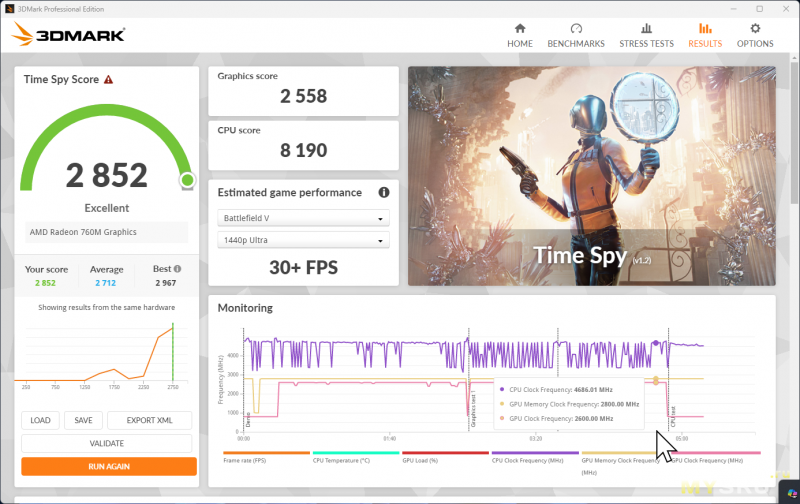This screenshot has width=800, height=504.
Task: Click the Time Spy Score warning triangle
Action: [x=108, y=80]
